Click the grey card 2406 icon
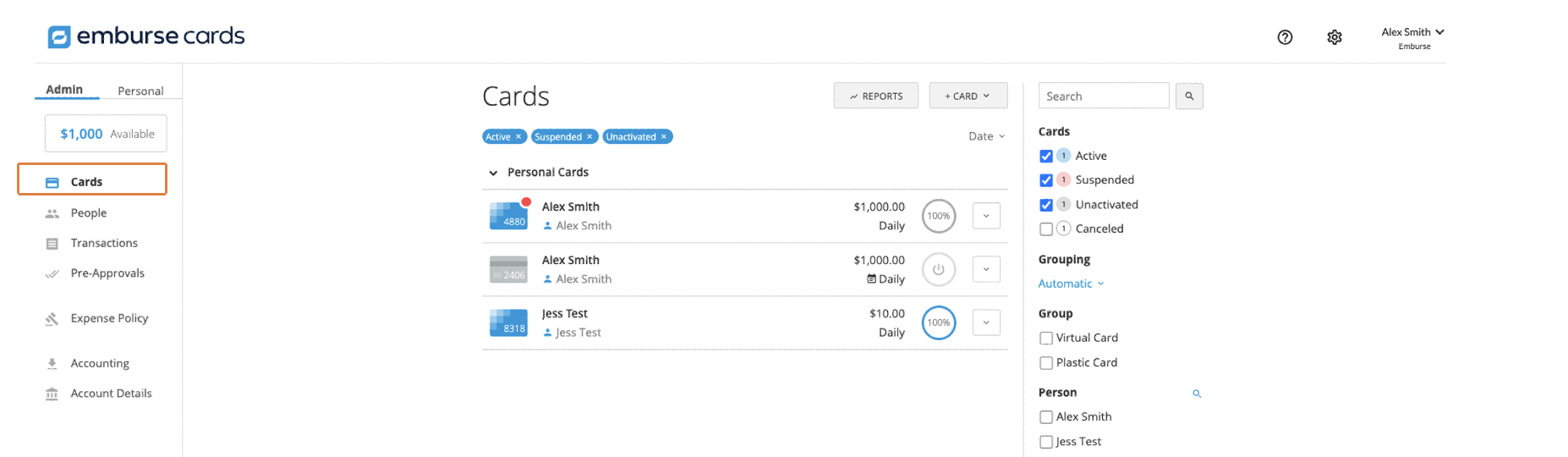This screenshot has height=457, width=1568. (508, 269)
